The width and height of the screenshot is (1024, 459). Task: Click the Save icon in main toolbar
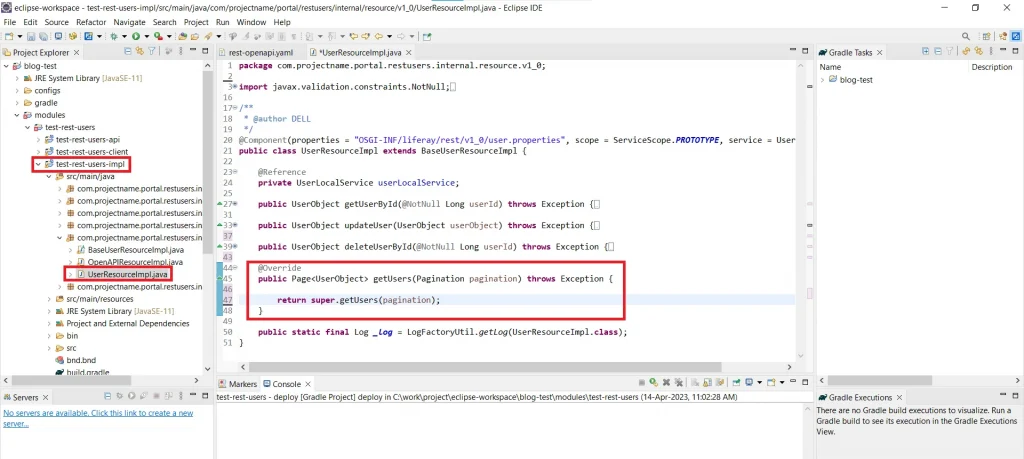point(31,37)
